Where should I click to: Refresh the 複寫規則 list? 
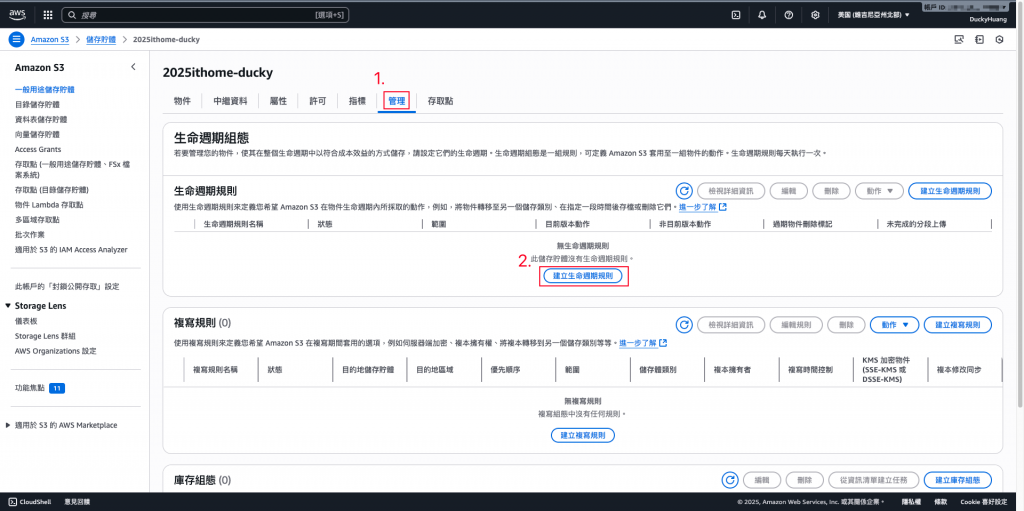point(684,324)
